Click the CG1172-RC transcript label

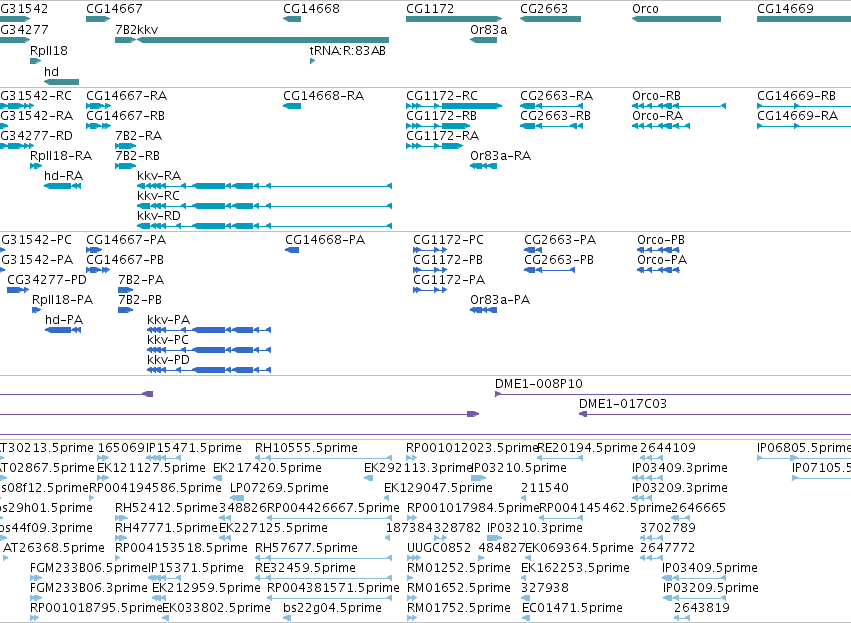coord(442,96)
